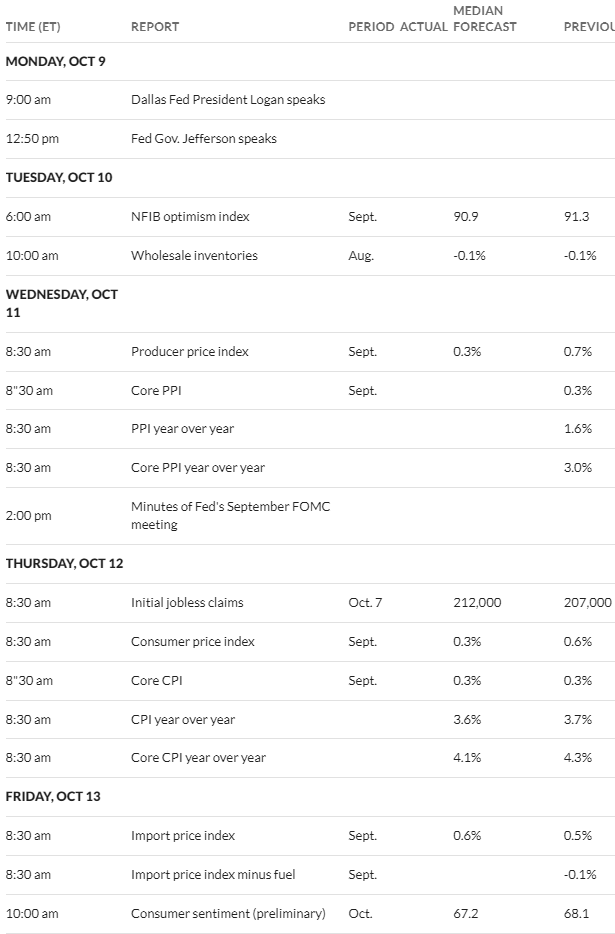The height and width of the screenshot is (934, 615).
Task: Select the Import price index minus fuel entry
Action: point(213,874)
